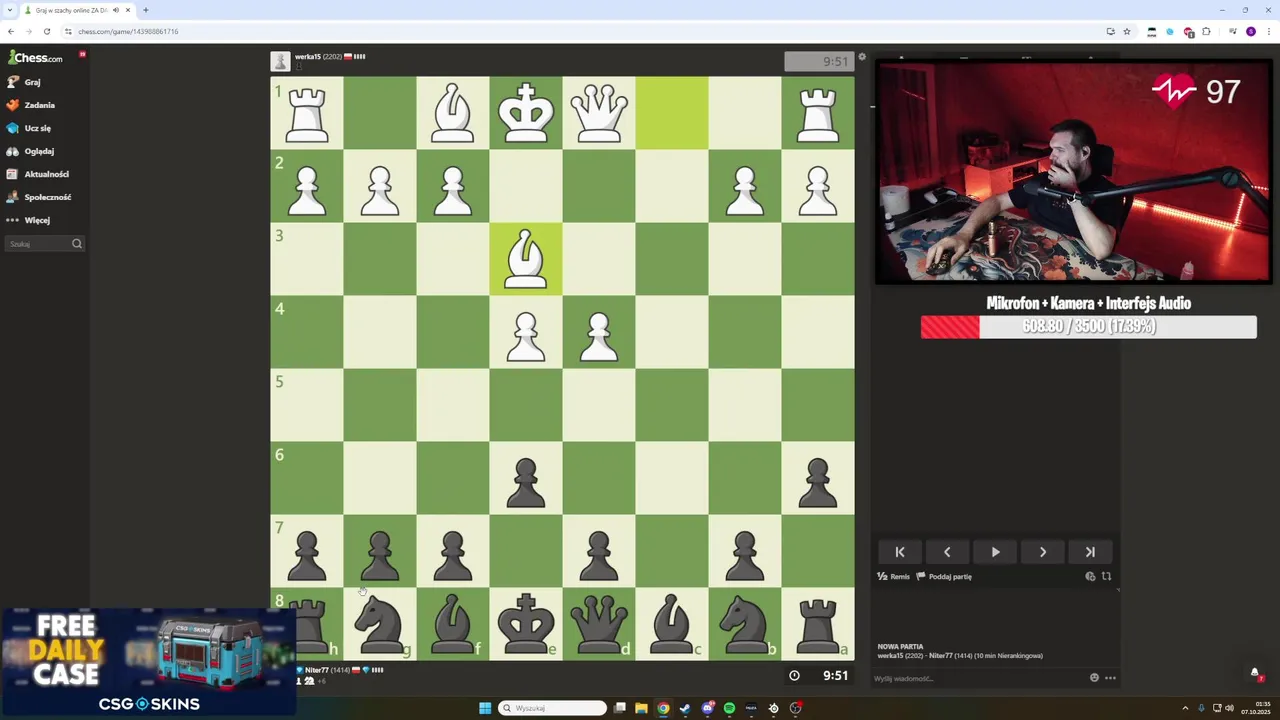Open the Windows Start menu

[x=485, y=708]
